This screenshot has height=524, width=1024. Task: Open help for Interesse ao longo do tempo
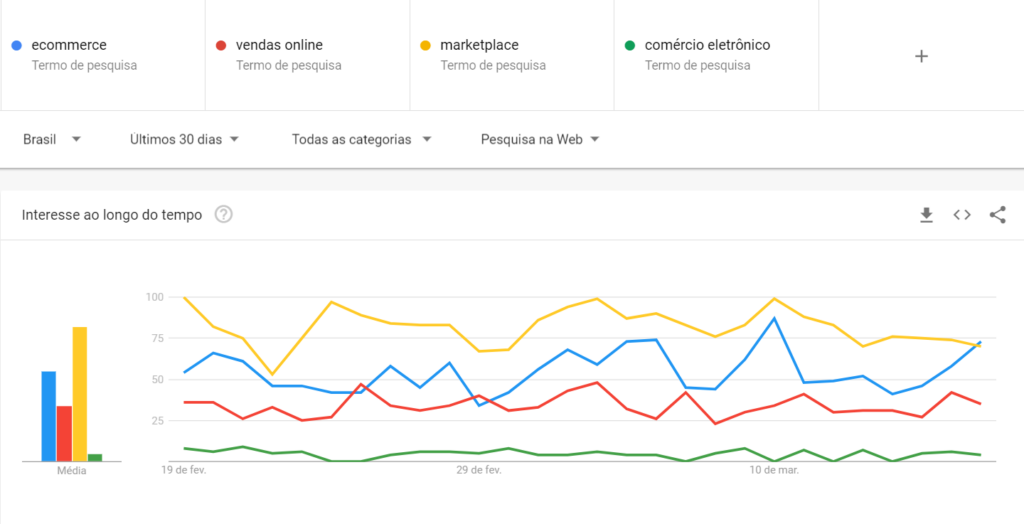point(223,214)
